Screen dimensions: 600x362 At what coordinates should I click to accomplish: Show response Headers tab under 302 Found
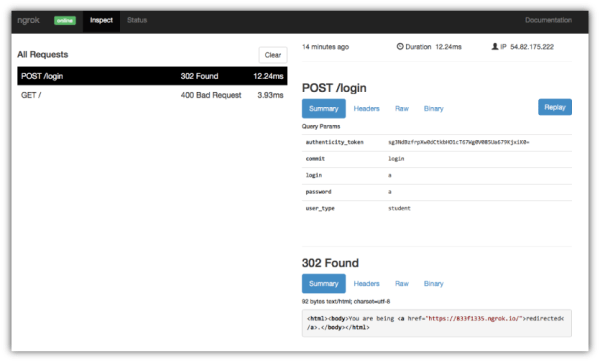pyautogui.click(x=367, y=284)
